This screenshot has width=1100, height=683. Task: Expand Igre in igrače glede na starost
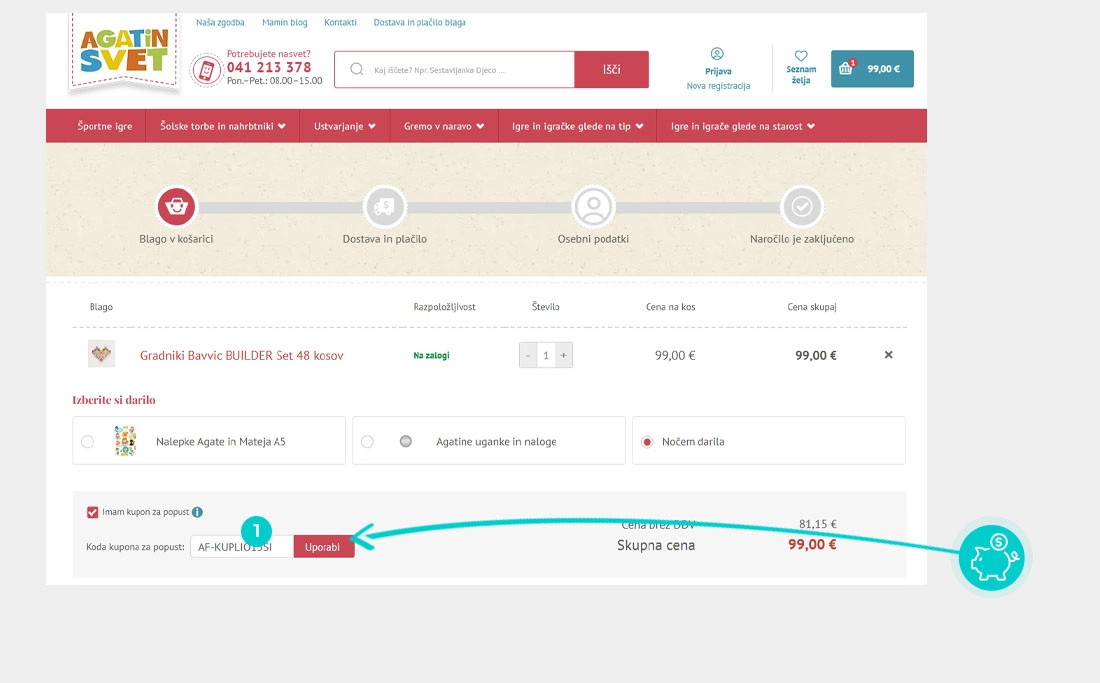[x=743, y=126]
